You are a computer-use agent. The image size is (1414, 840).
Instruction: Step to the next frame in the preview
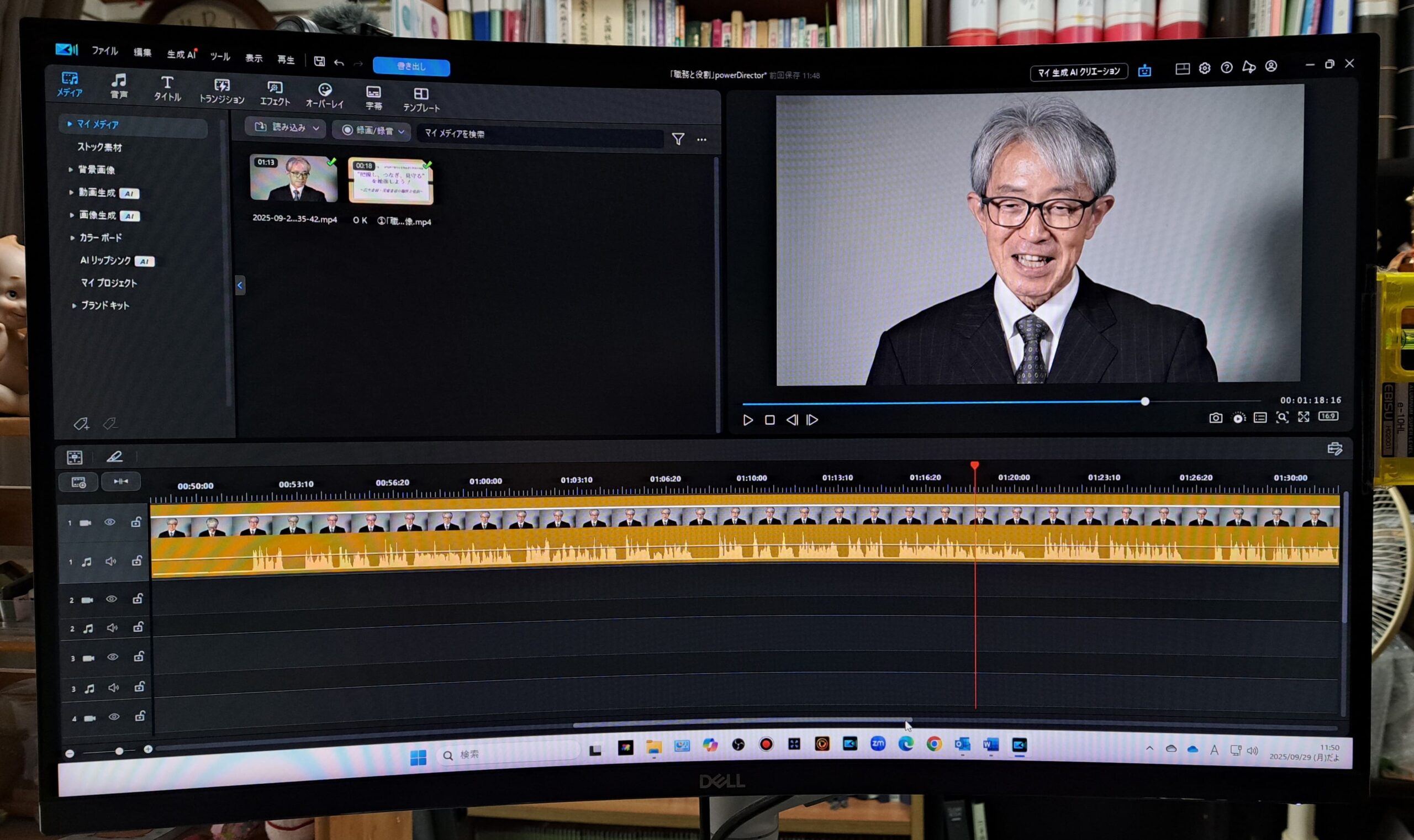click(x=812, y=419)
